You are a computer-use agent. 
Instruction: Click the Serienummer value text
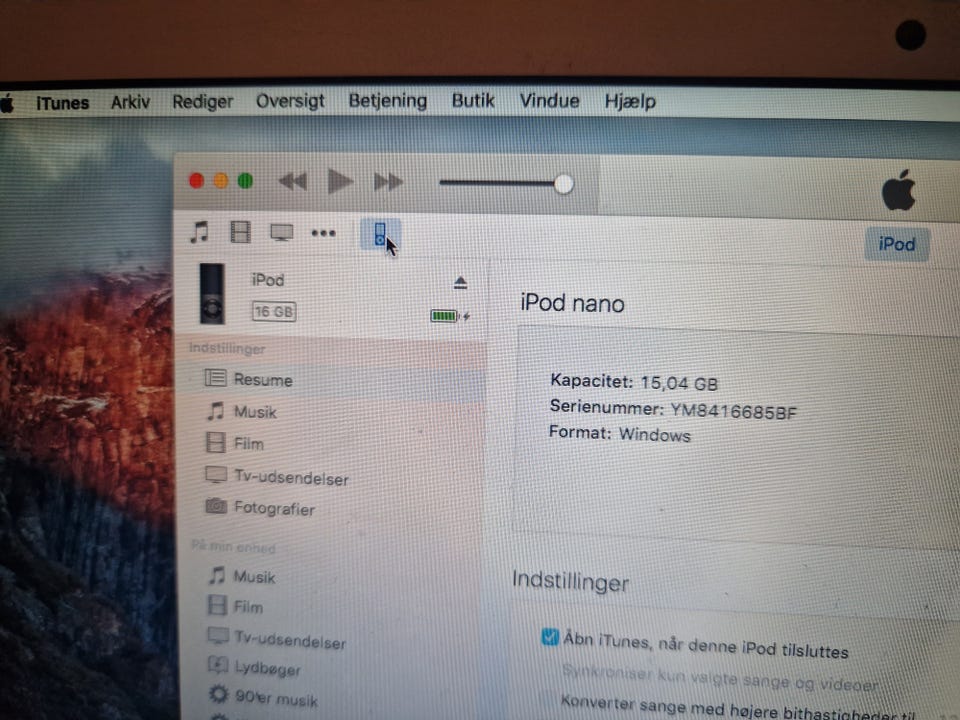733,410
